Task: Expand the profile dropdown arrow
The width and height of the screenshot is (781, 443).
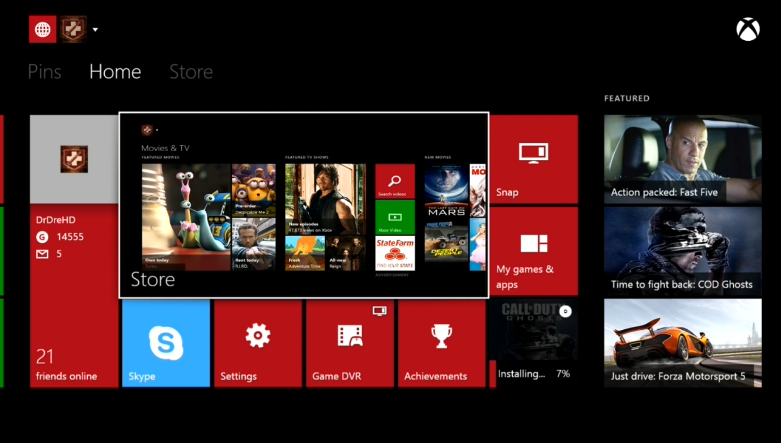Action: point(95,29)
